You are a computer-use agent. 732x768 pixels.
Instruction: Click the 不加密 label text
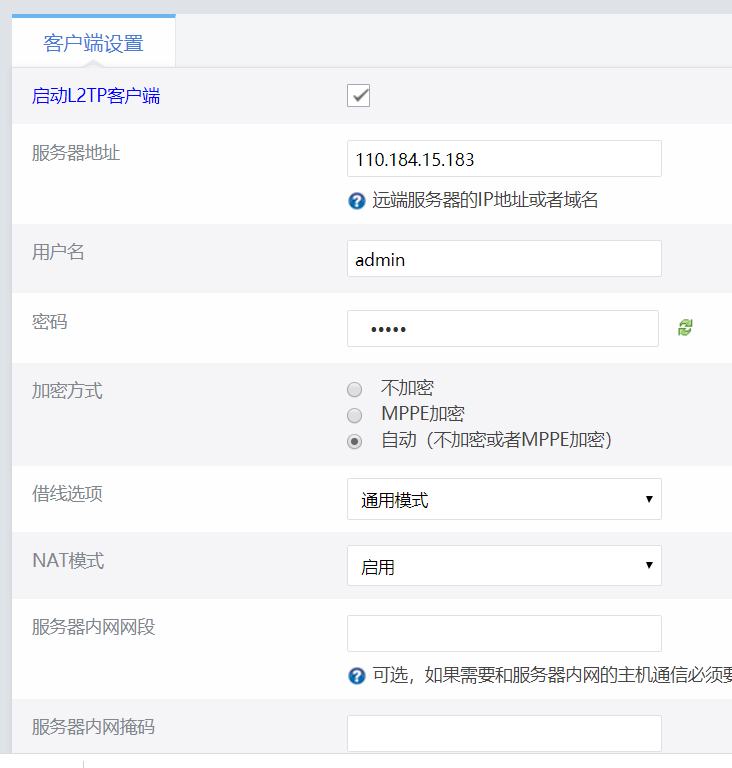[x=407, y=388]
